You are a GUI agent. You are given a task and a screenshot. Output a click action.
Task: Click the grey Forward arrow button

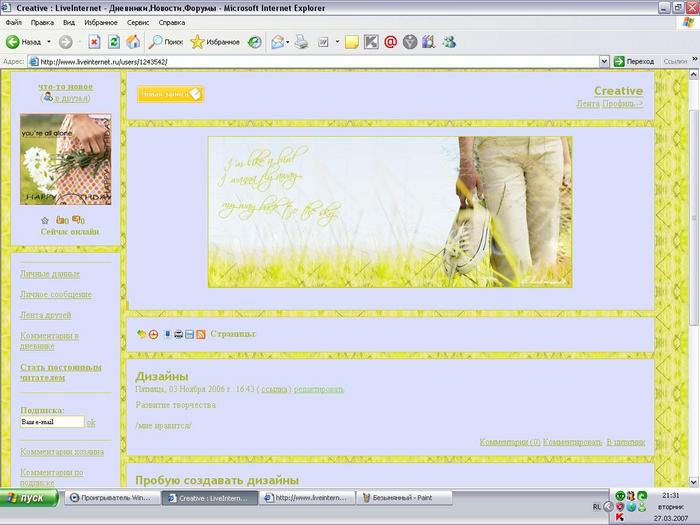66,42
